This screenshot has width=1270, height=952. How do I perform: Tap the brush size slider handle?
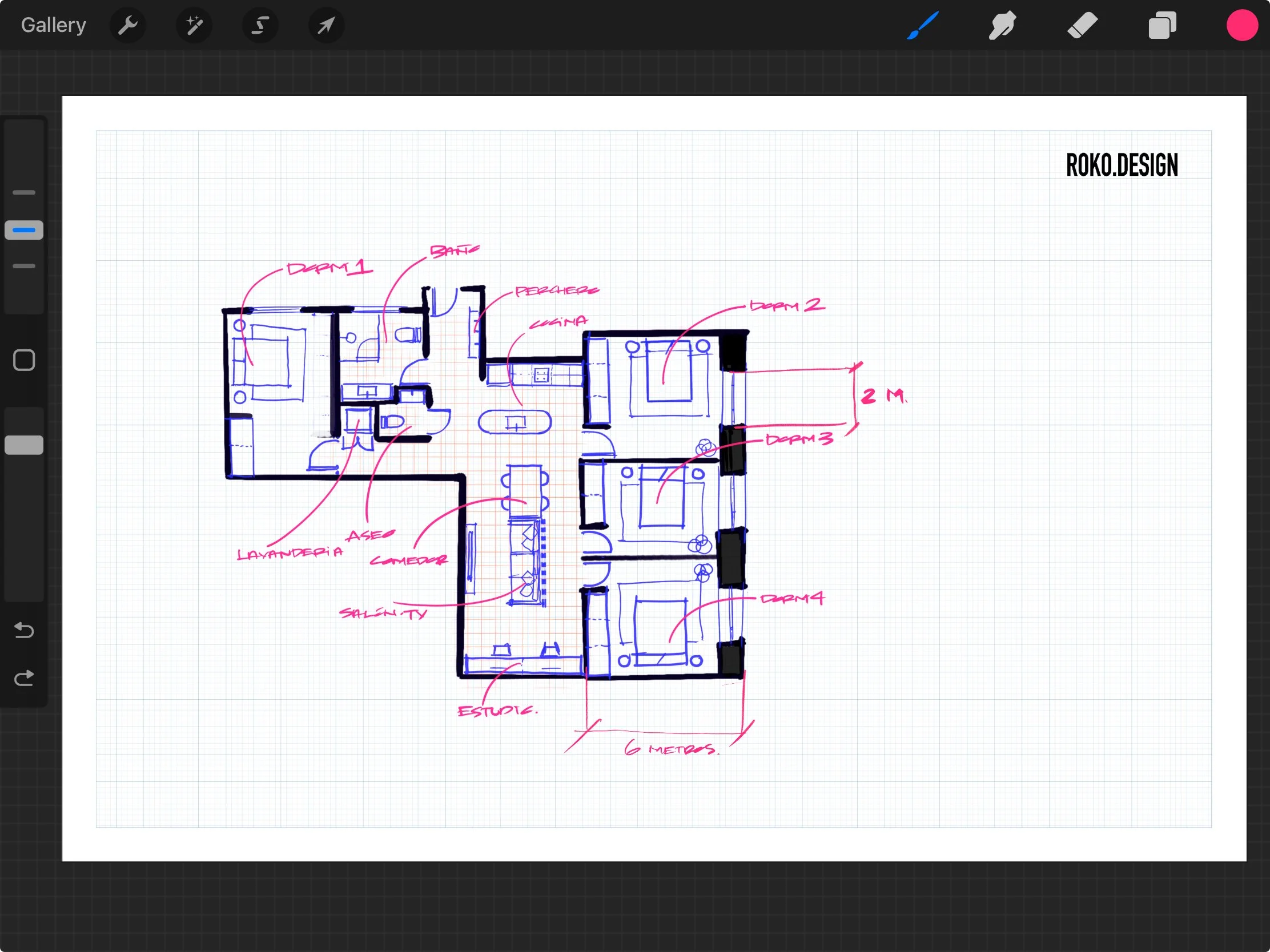pyautogui.click(x=24, y=230)
